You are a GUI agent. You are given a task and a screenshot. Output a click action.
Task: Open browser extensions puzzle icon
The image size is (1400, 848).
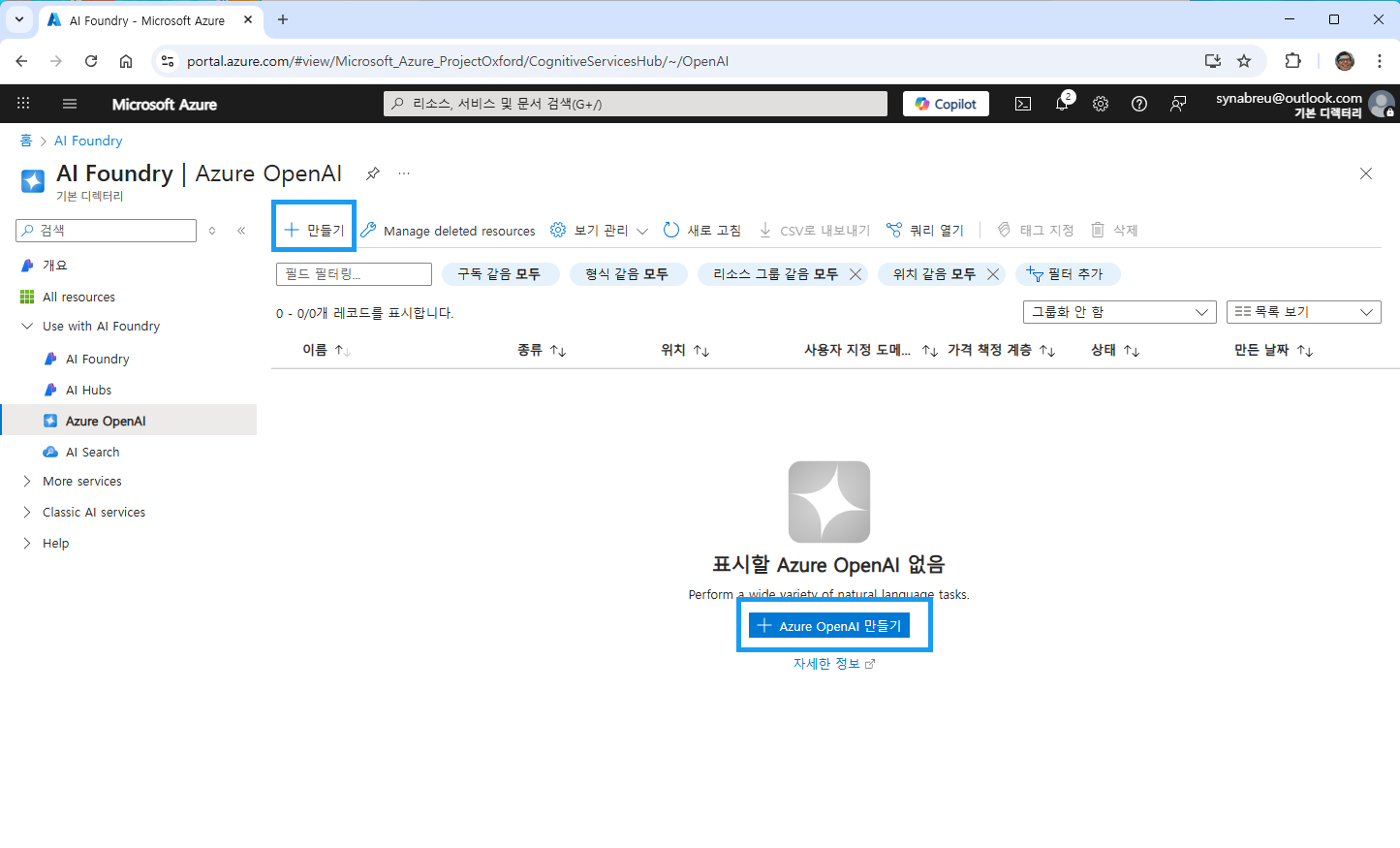1292,61
